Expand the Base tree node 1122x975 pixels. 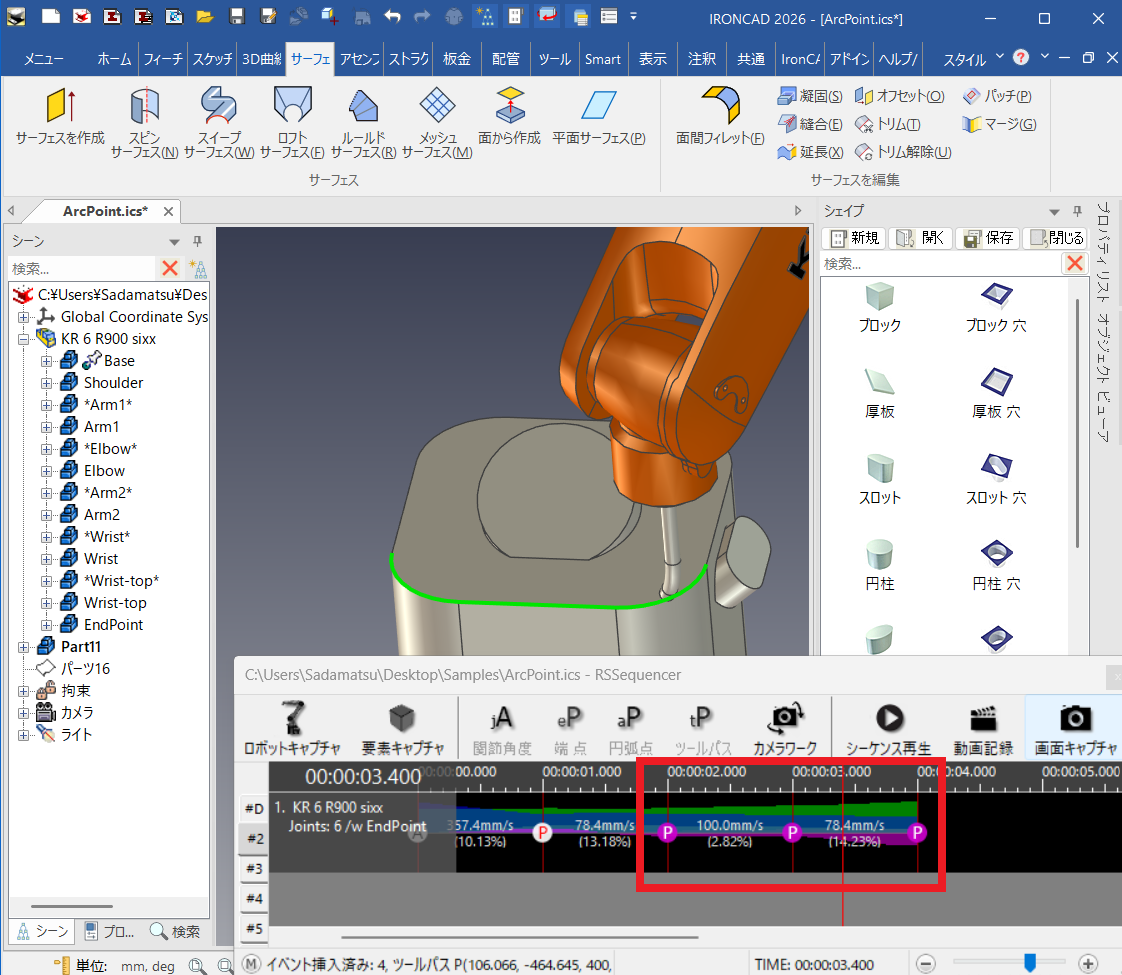click(x=47, y=361)
